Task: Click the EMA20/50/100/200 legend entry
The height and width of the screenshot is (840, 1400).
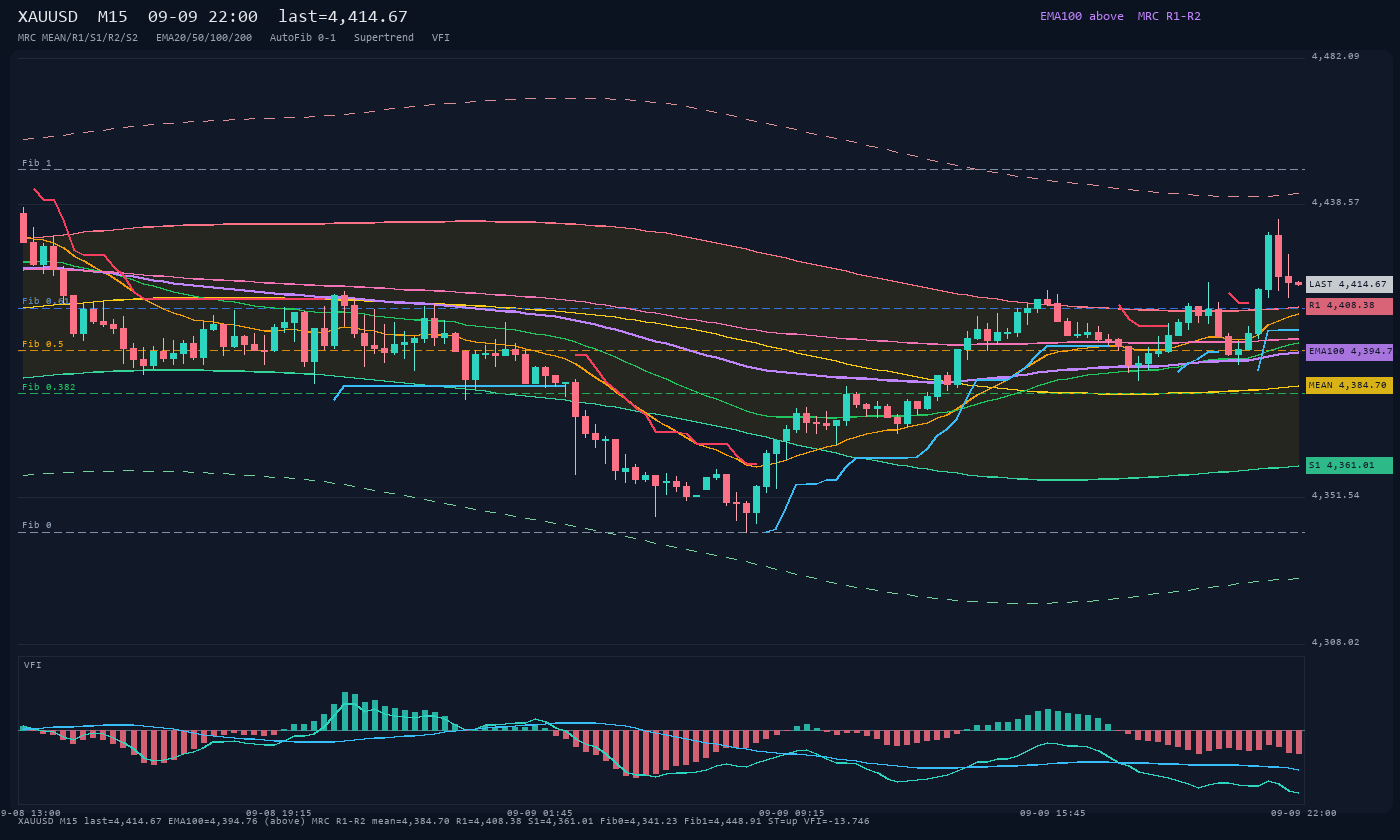Action: click(204, 38)
